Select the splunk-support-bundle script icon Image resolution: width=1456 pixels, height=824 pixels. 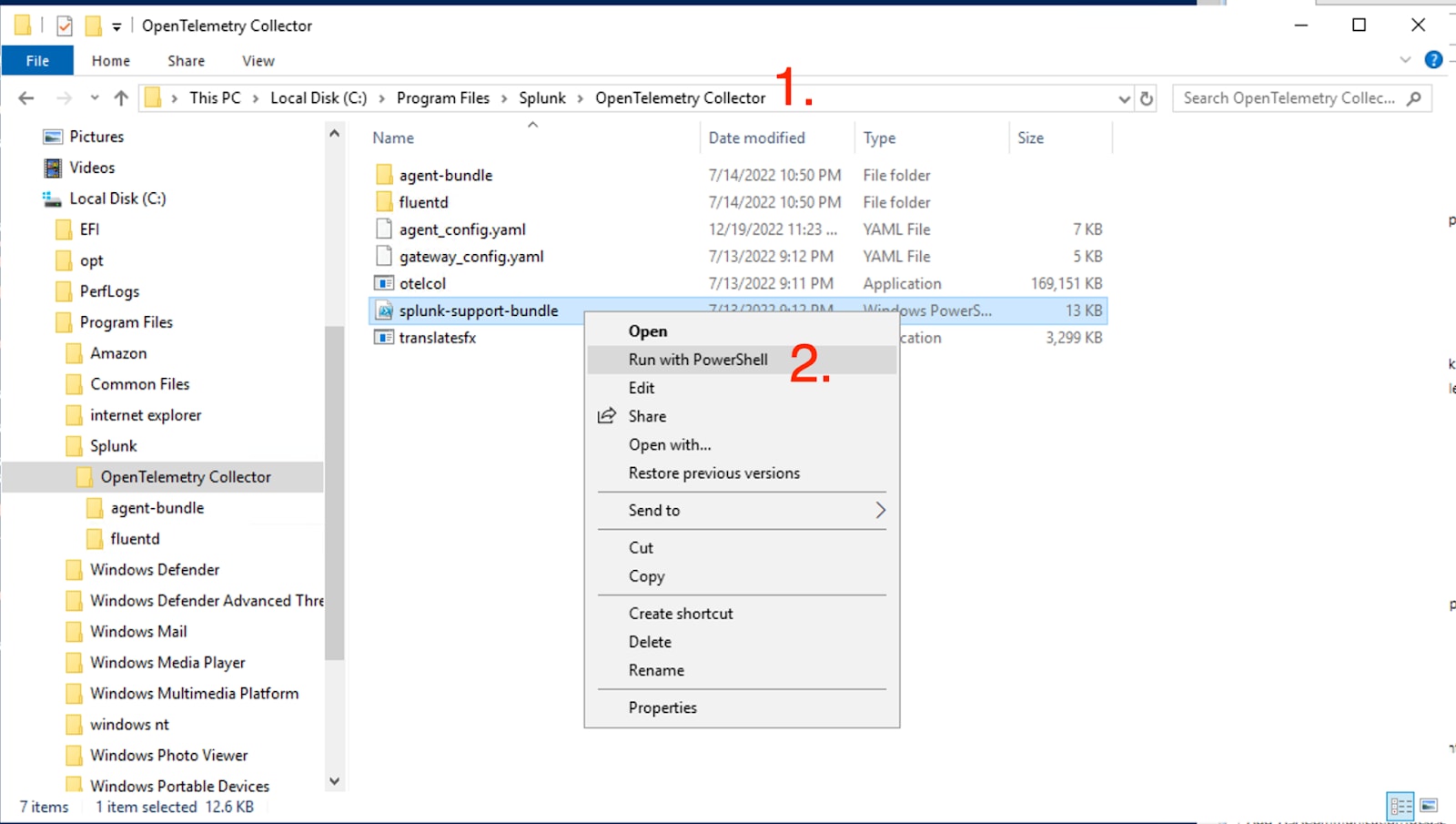point(384,310)
